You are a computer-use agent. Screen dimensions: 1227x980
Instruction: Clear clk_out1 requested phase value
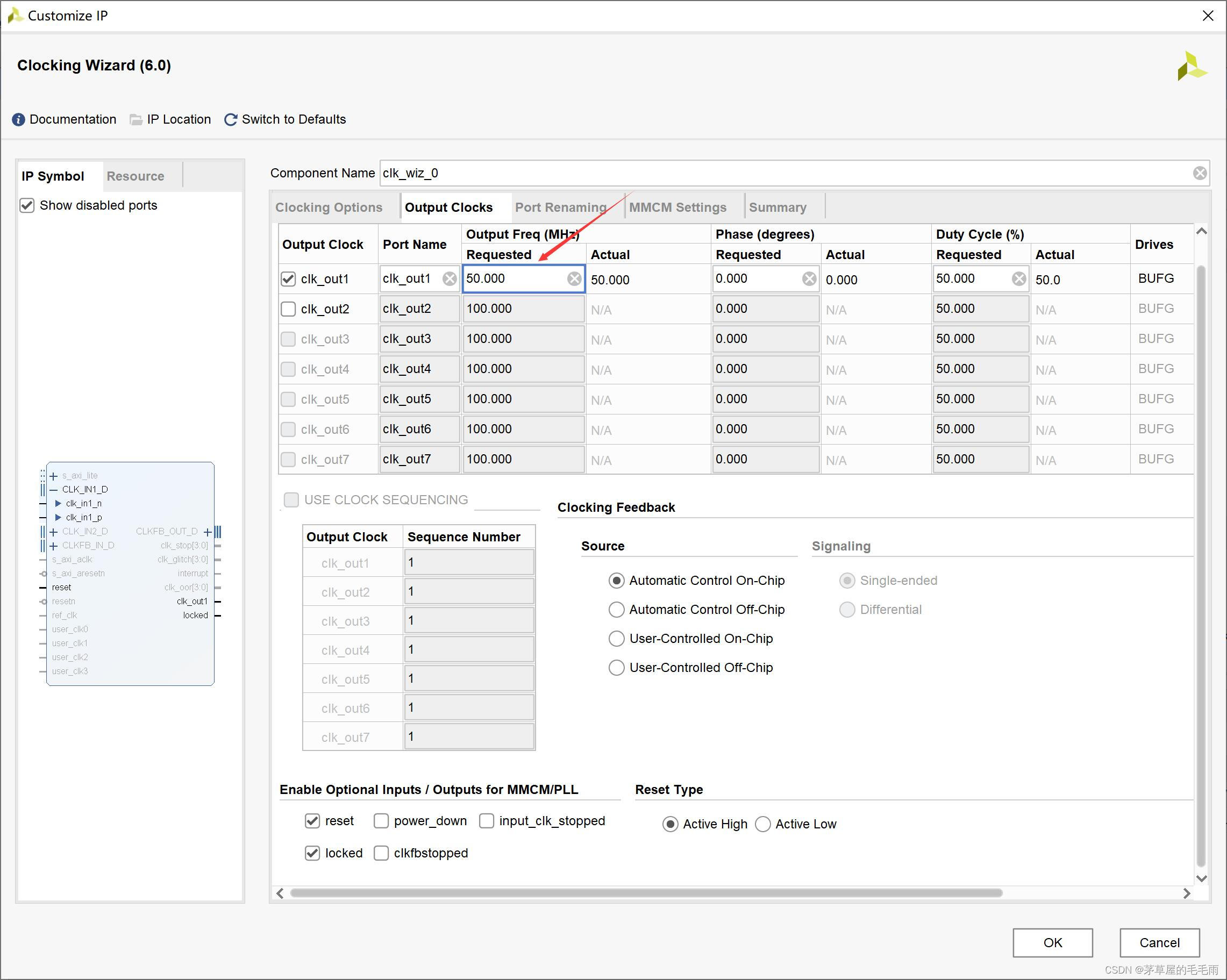point(809,278)
